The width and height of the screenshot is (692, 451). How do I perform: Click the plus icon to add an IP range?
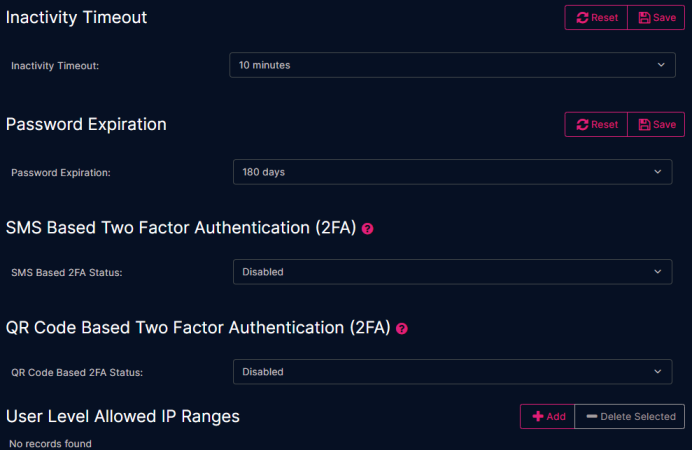point(538,416)
